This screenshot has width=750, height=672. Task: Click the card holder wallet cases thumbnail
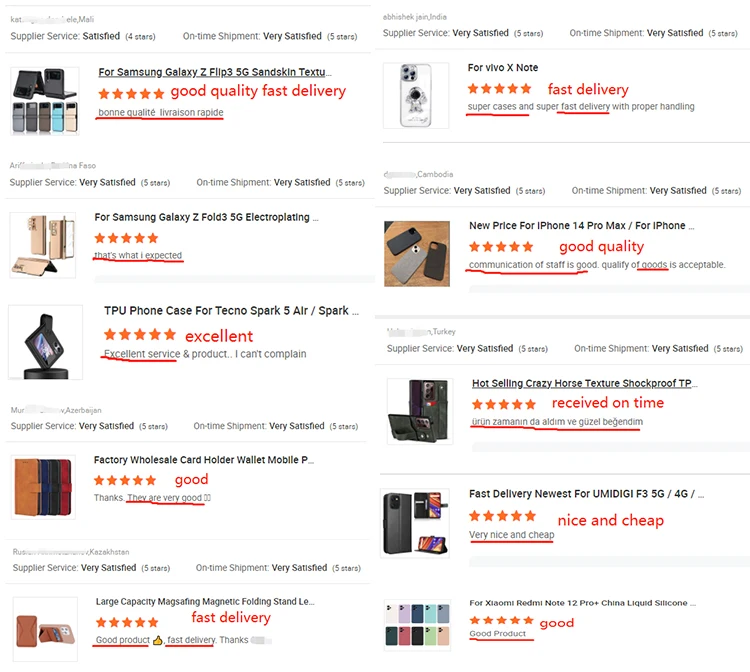pos(44,488)
